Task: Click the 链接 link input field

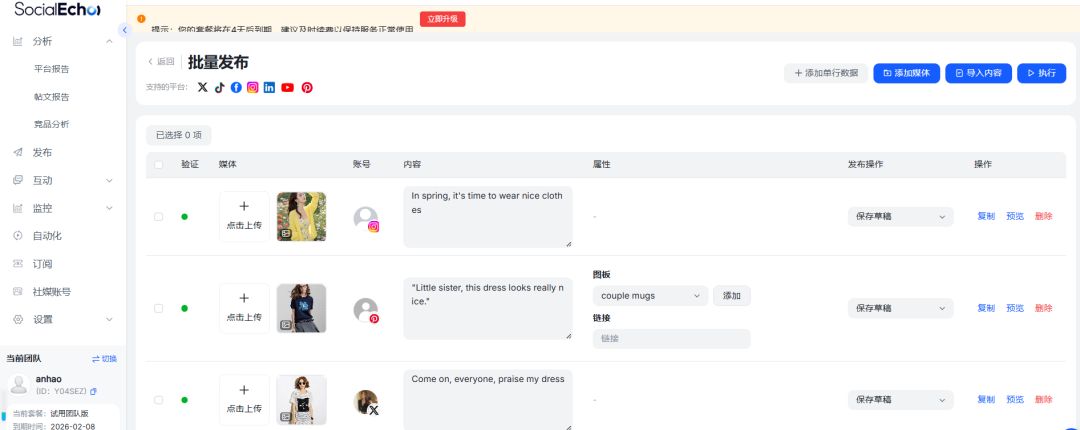Action: pyautogui.click(x=672, y=339)
